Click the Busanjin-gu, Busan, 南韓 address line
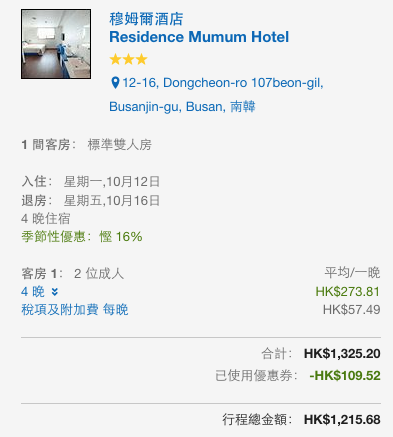Screen dimensions: 393x437 point(182,107)
